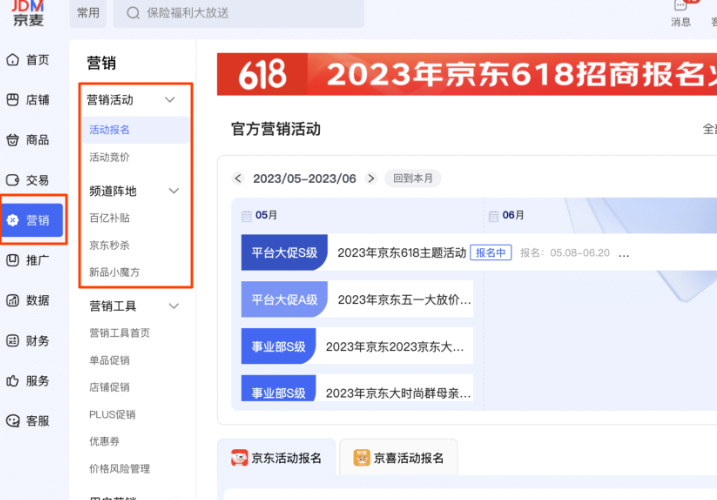Image resolution: width=717 pixels, height=500 pixels.
Task: Click the 常用 button in top bar
Action: coord(88,13)
